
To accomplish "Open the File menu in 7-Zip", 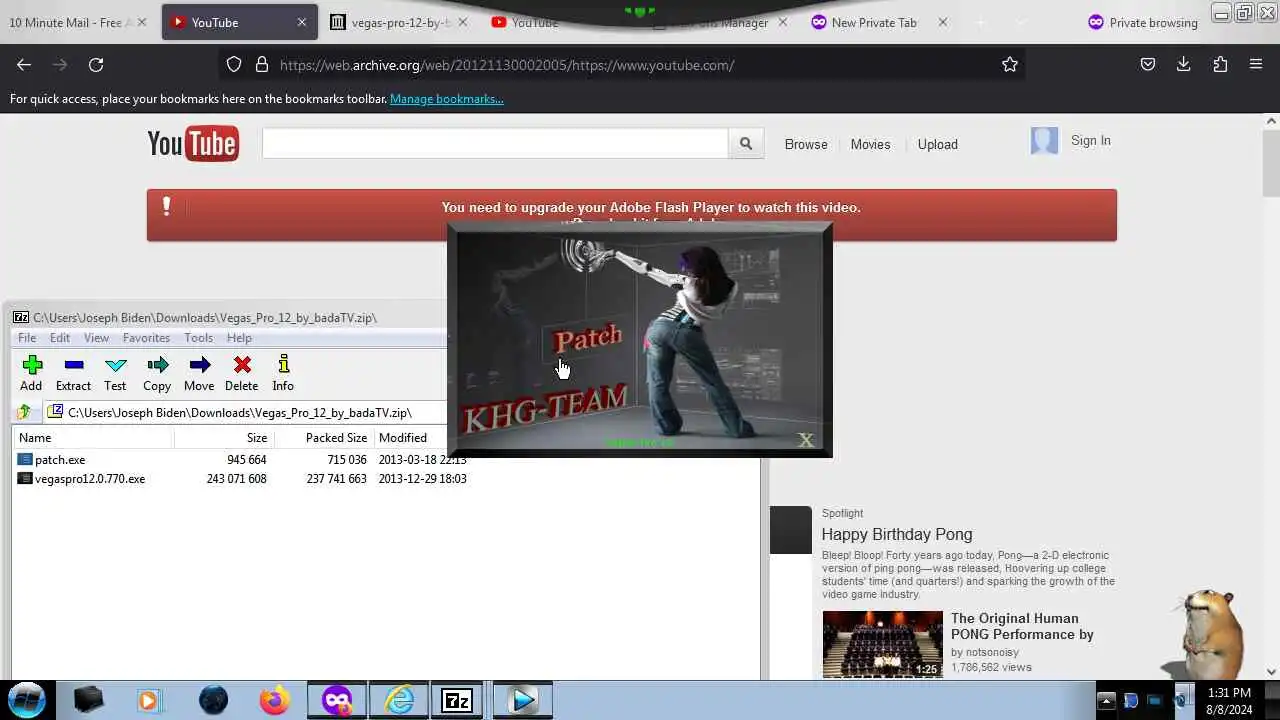I will coord(27,338).
